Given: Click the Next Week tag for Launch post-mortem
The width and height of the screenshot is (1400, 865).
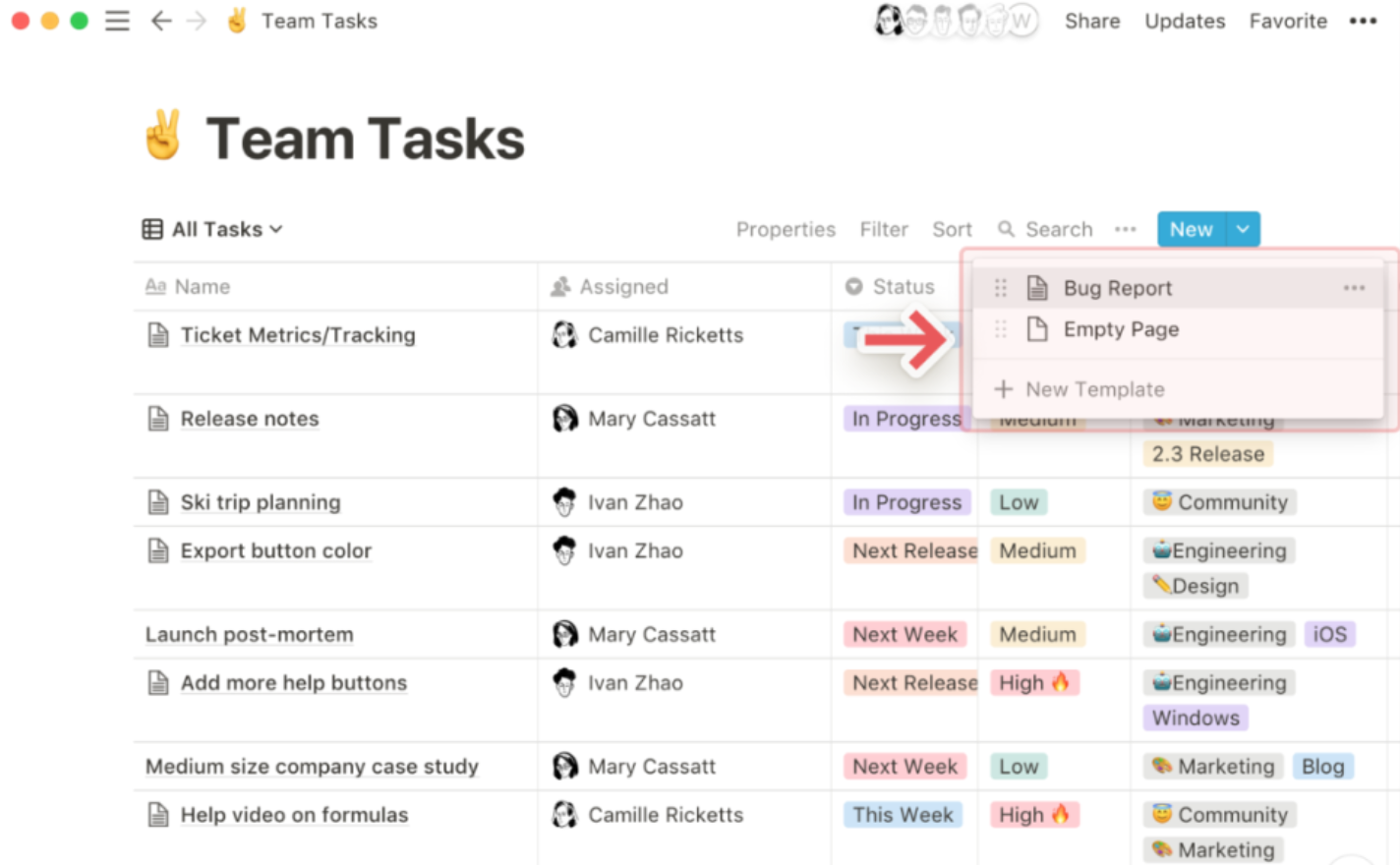Looking at the screenshot, I should [904, 634].
